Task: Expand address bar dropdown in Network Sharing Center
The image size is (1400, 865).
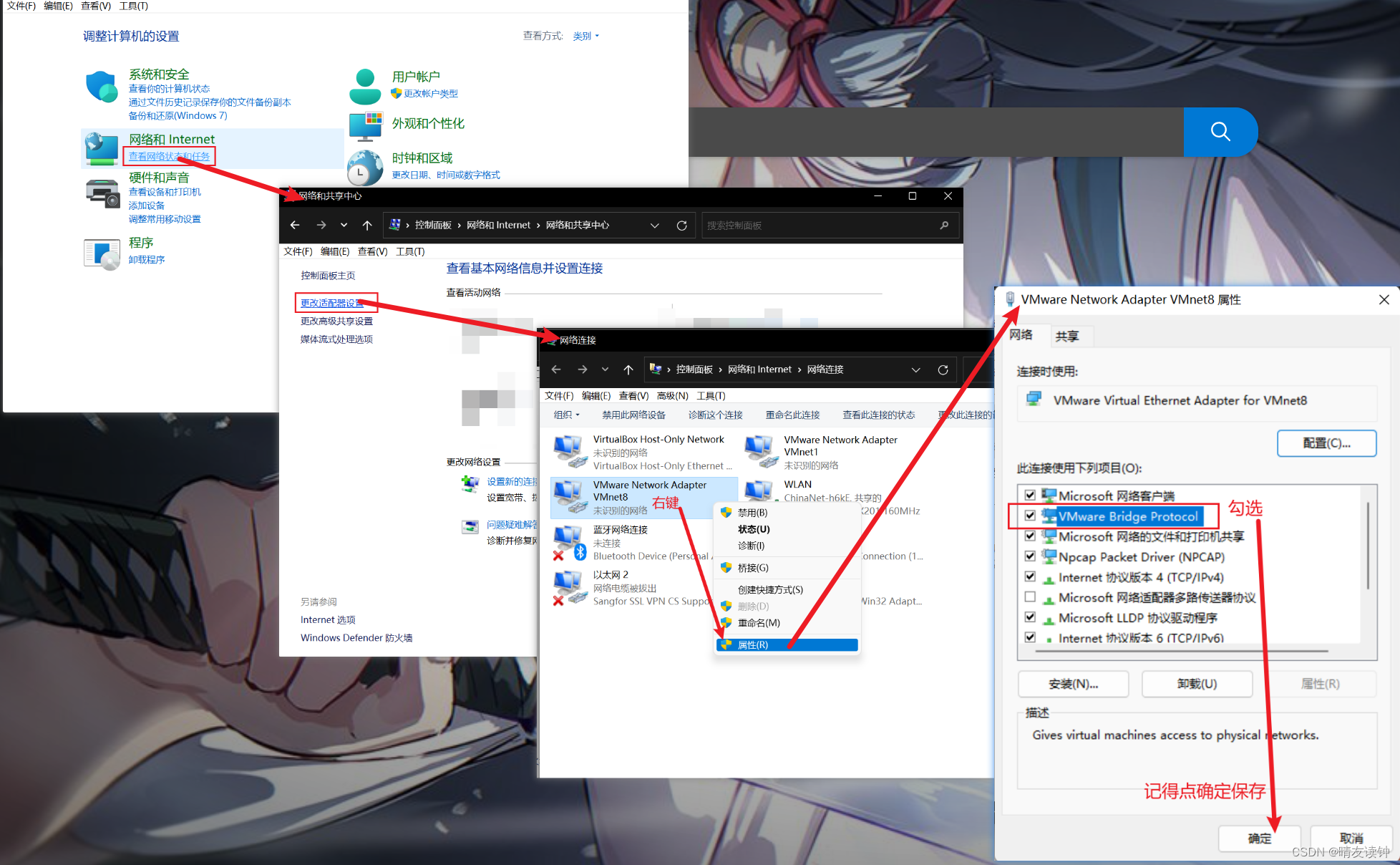Action: 654,226
